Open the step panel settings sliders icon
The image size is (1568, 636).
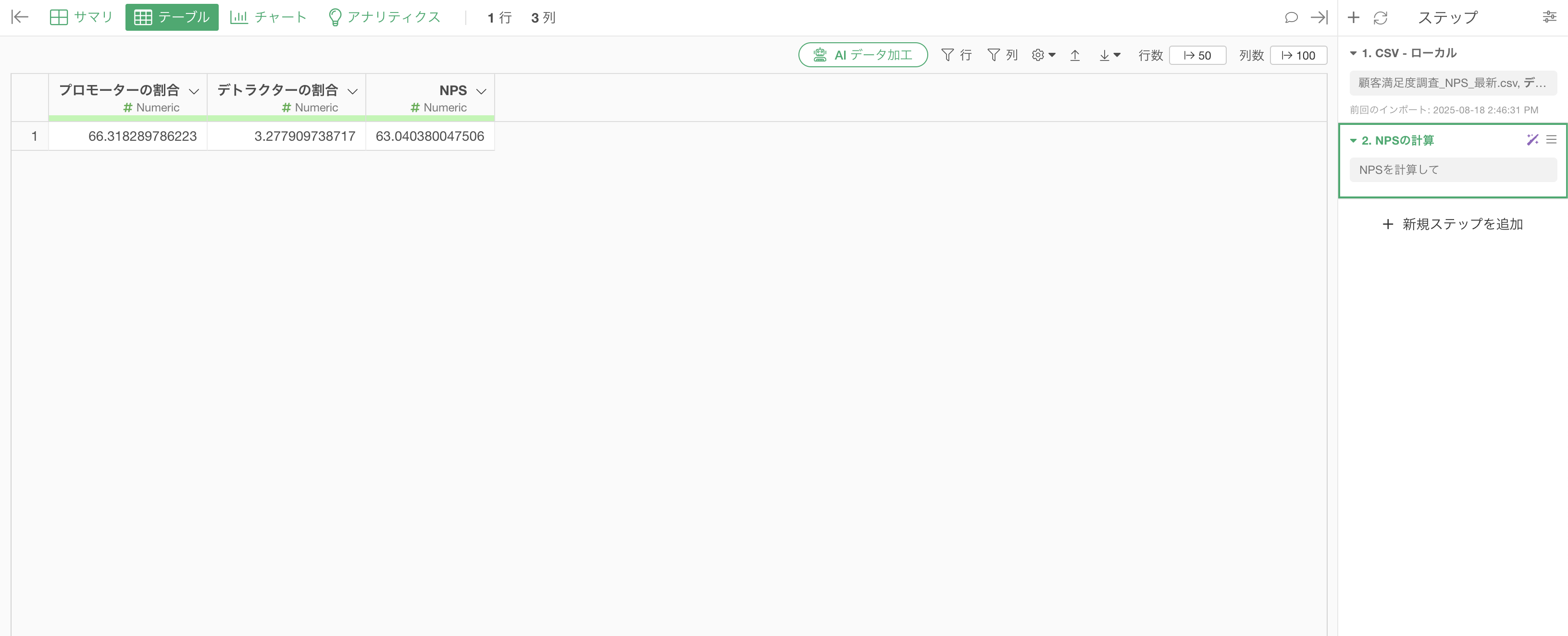(1549, 17)
